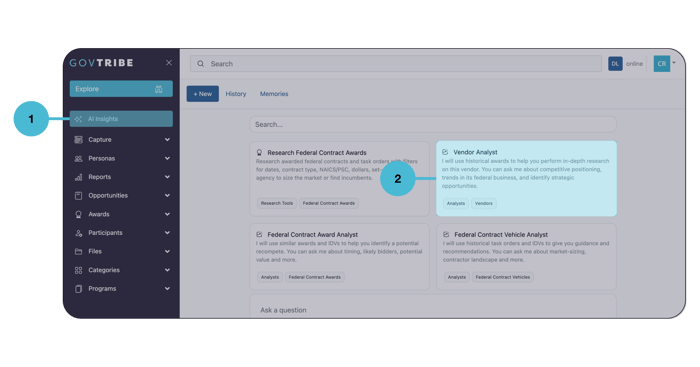The image size is (700, 367).
Task: Click the CR account avatar
Action: point(662,64)
